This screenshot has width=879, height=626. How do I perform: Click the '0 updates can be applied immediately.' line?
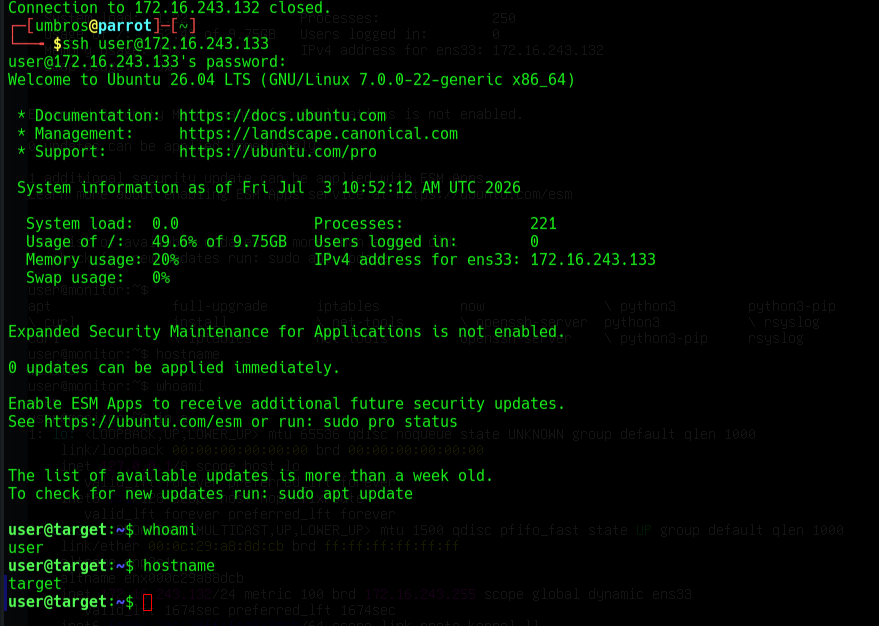[174, 368]
